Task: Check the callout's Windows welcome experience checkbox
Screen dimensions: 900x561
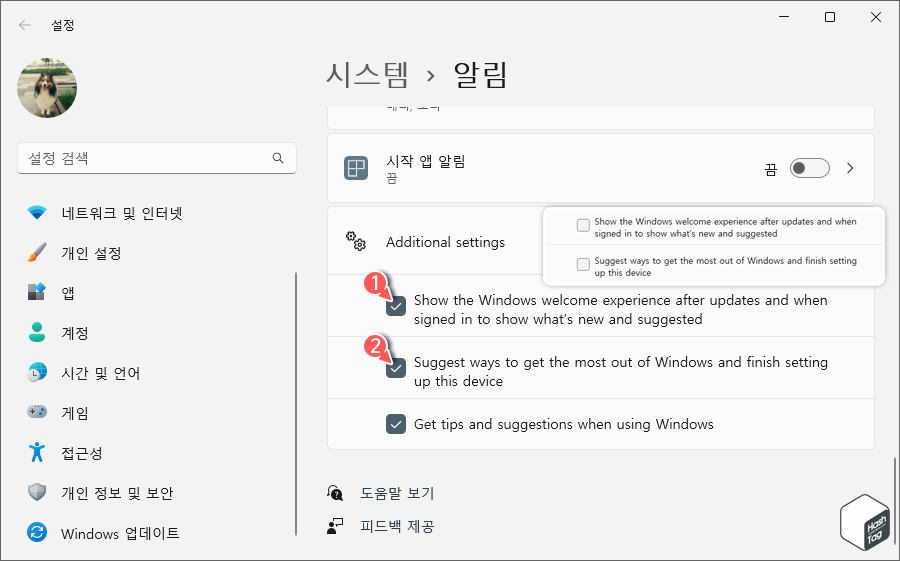Action: 583,225
